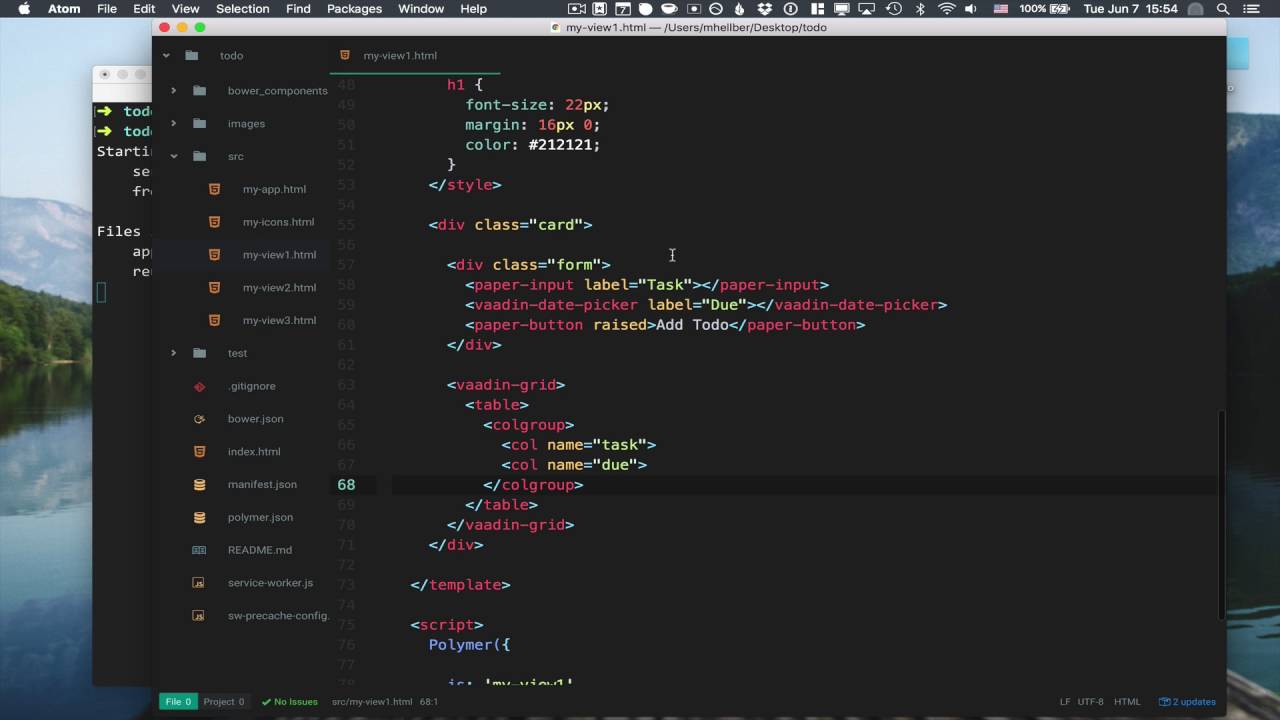Click the bower.json file icon
This screenshot has height=720, width=1280.
[199, 419]
